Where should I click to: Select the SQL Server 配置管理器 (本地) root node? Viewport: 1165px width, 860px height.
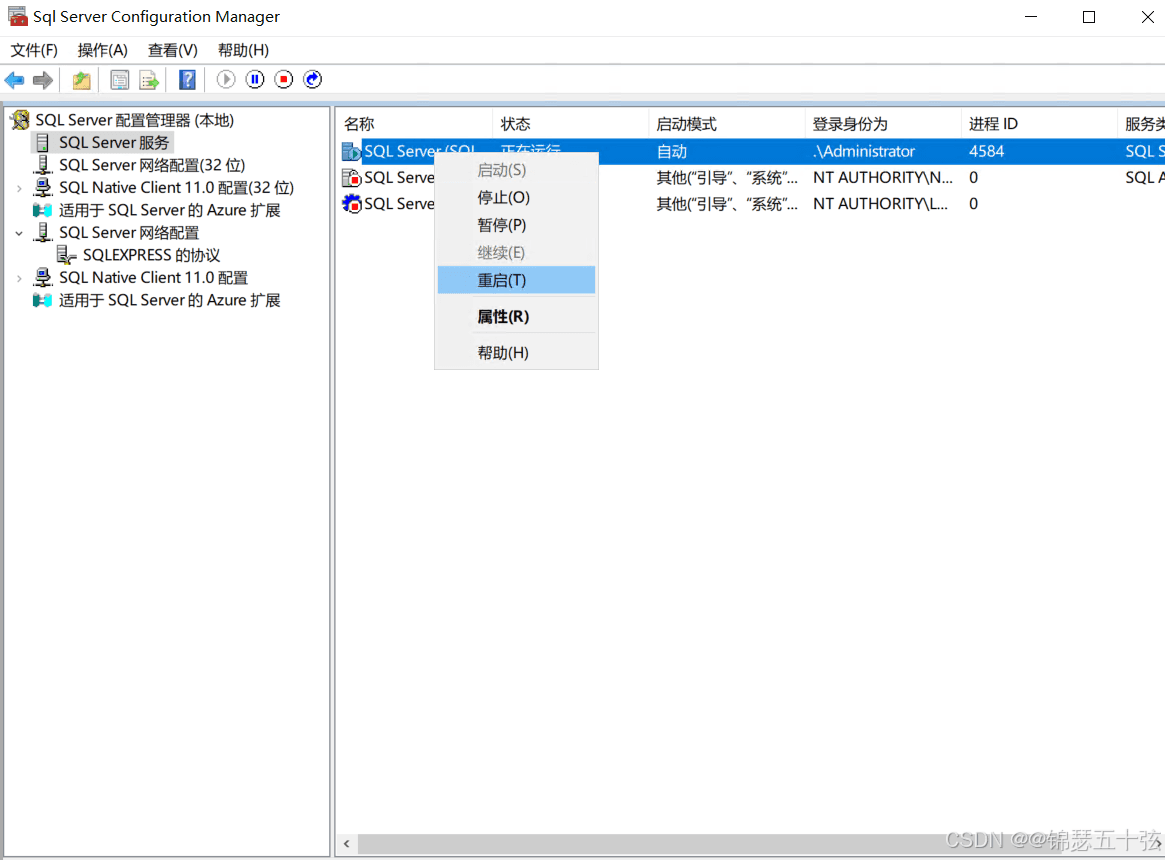pos(134,120)
